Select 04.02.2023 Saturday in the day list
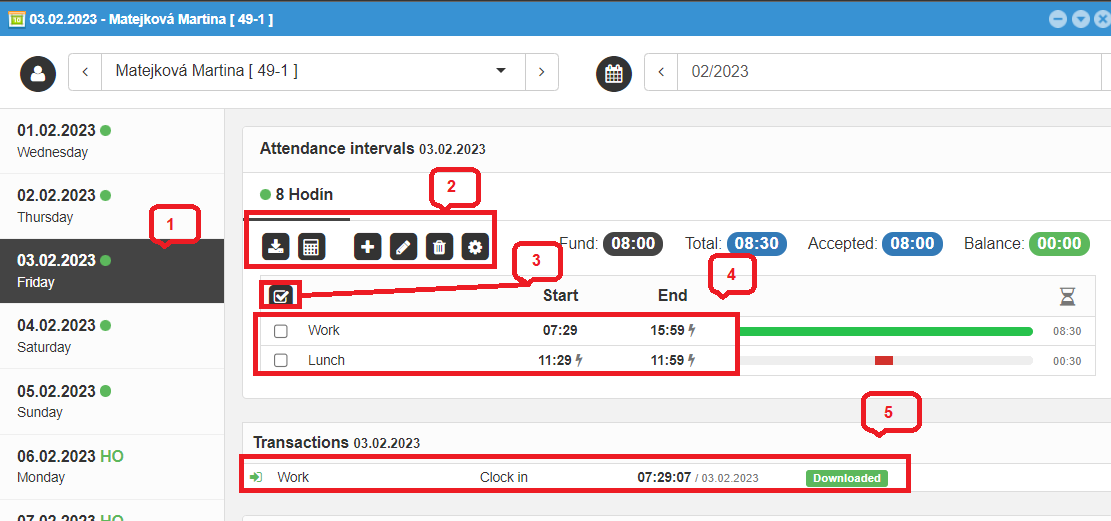 (x=111, y=336)
